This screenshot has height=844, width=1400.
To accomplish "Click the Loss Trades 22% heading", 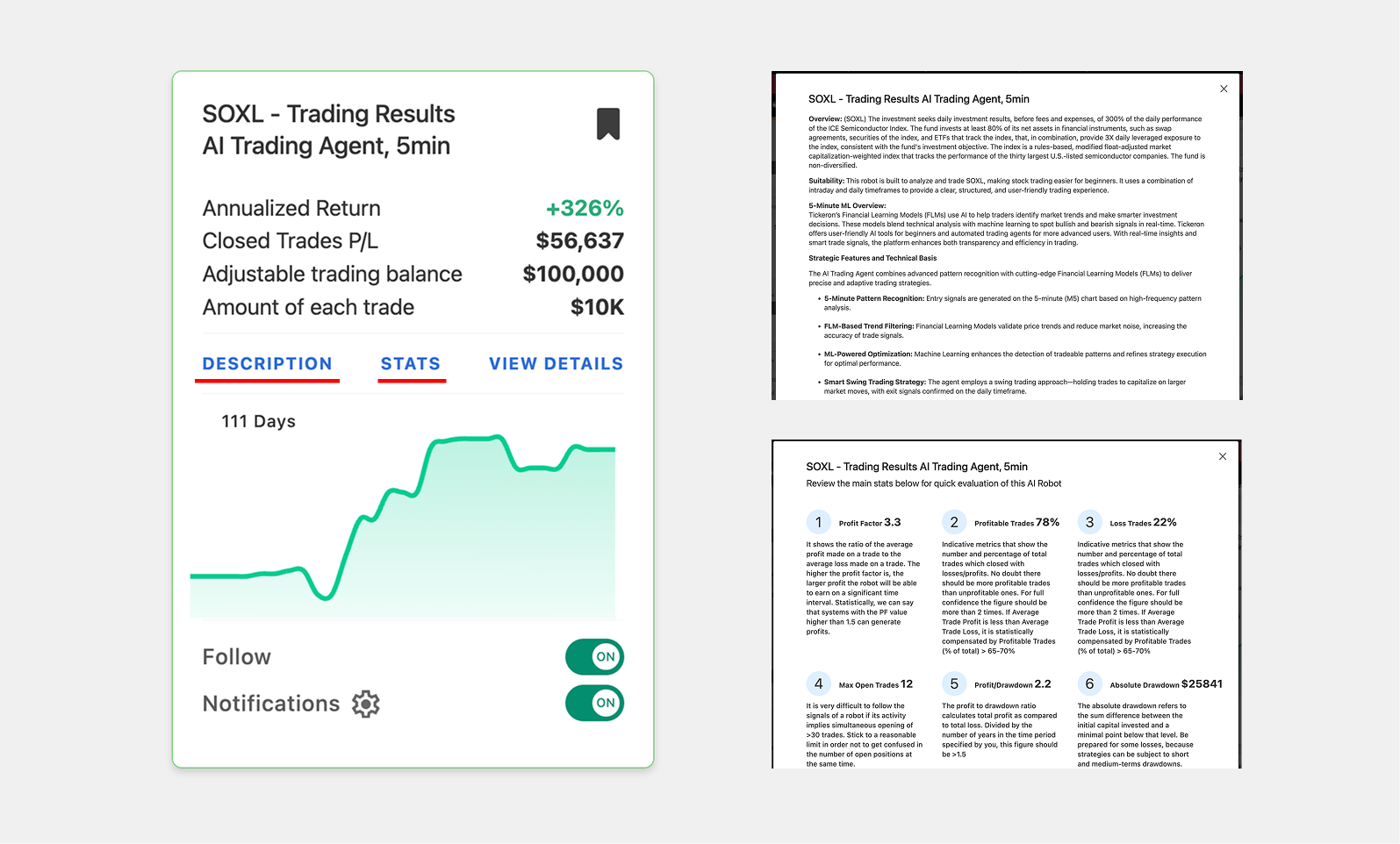I will tap(1143, 523).
